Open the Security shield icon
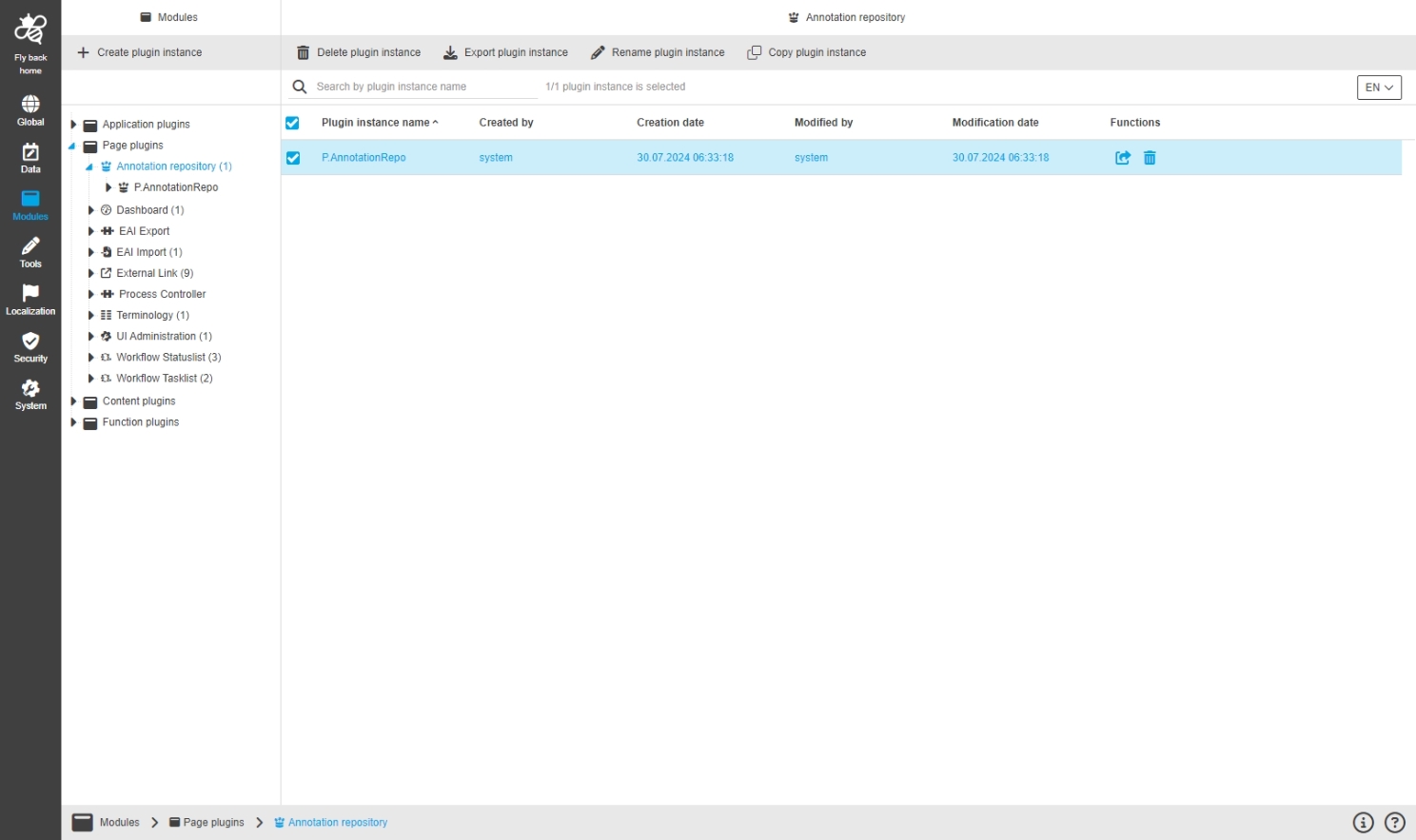Viewport: 1416px width, 840px height. click(x=30, y=341)
